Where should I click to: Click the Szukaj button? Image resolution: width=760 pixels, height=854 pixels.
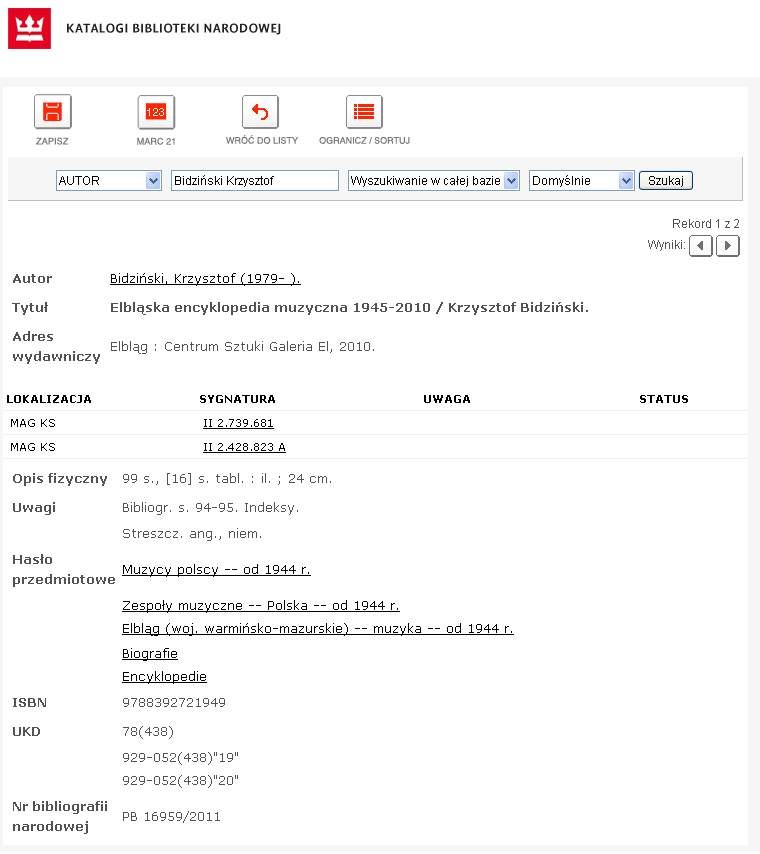pyautogui.click(x=666, y=180)
